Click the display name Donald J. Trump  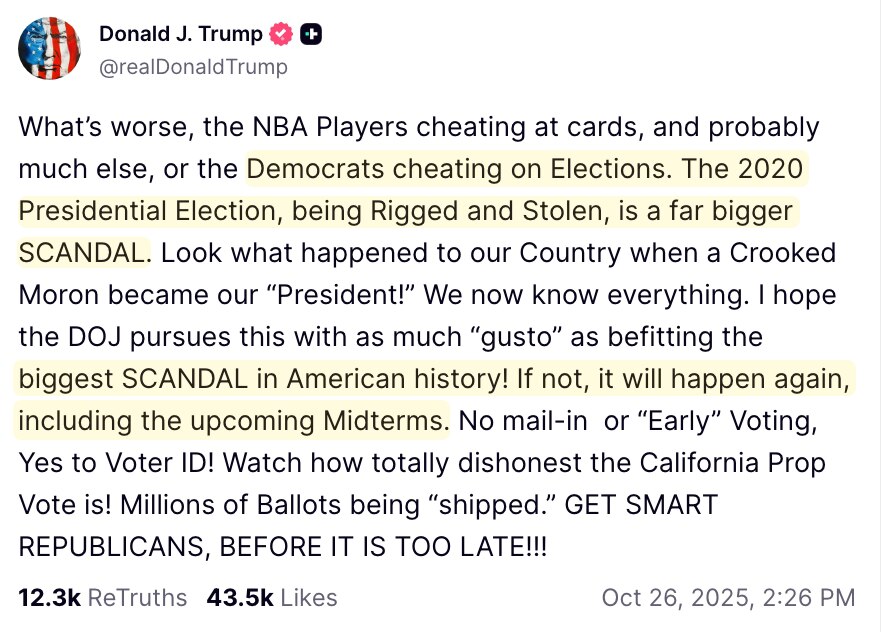tap(182, 33)
